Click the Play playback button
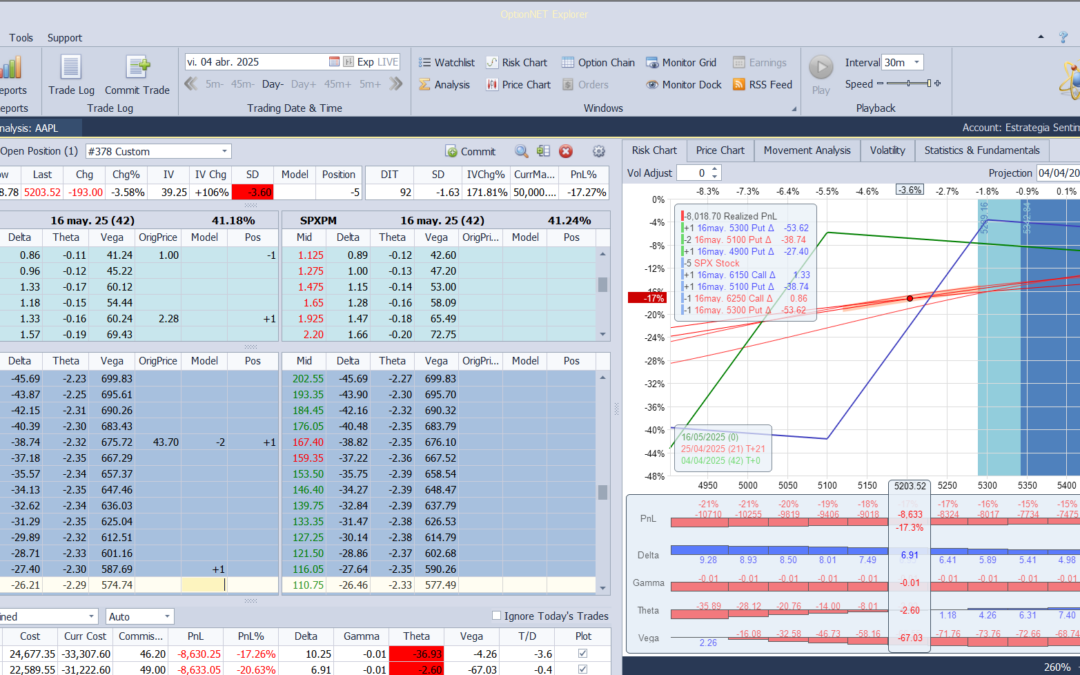Viewport: 1080px width, 675px height. point(820,75)
